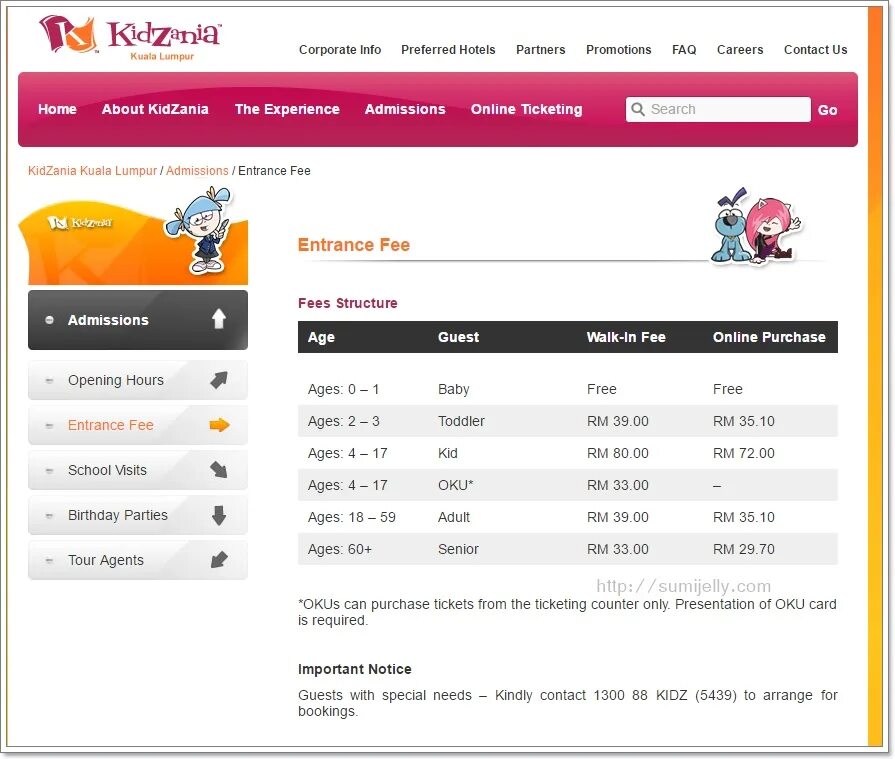Click the Go search button
Viewport: 895px width, 759px height.
click(827, 110)
